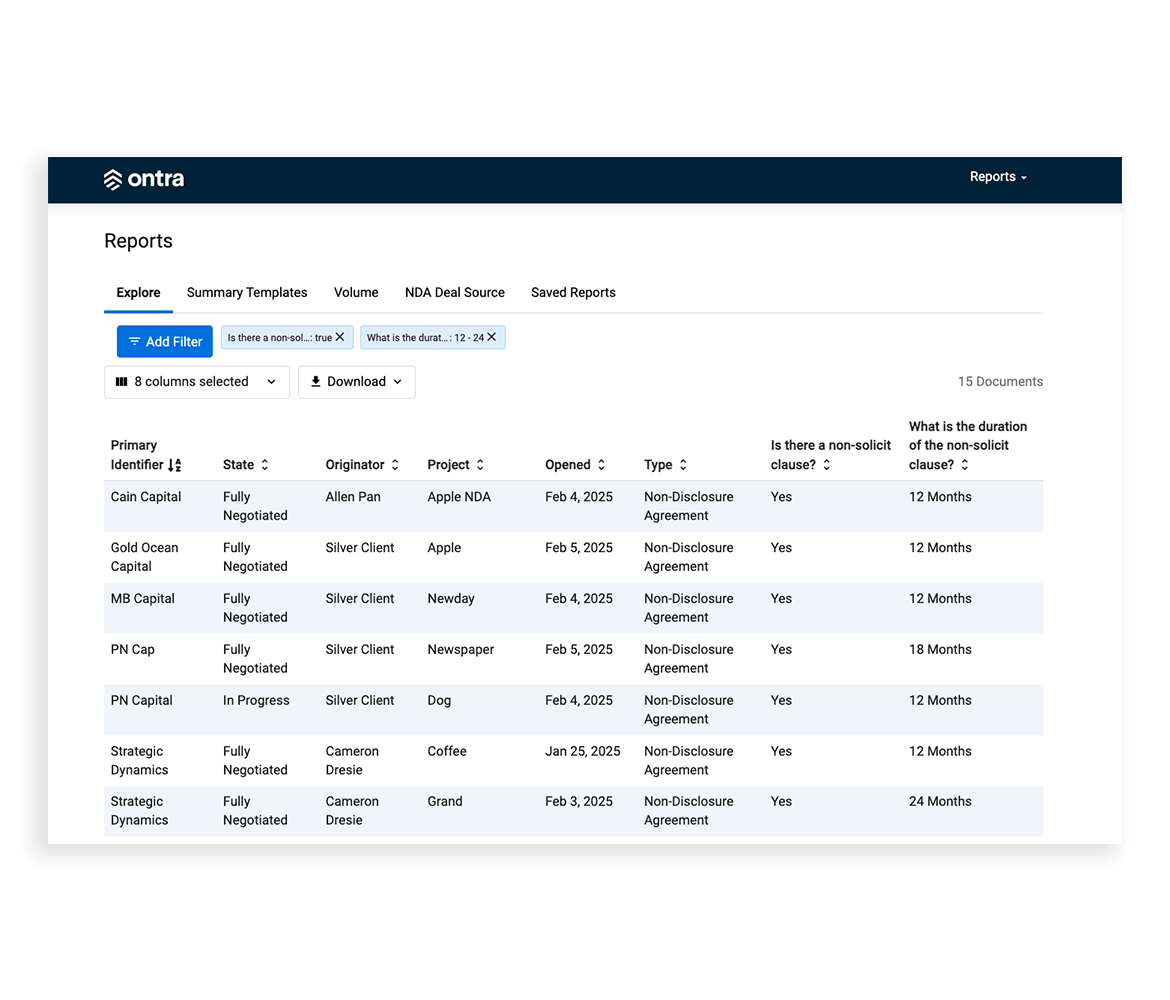Sort by the non-solicit clause column
The height and width of the screenshot is (1000, 1170).
(x=825, y=464)
